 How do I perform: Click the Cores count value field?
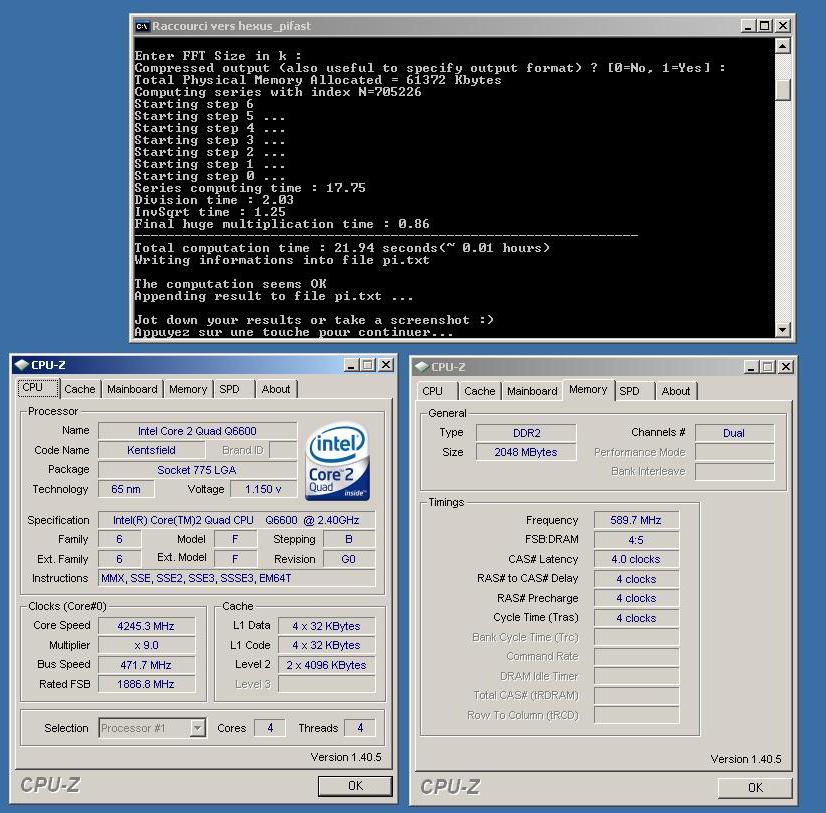pos(270,728)
